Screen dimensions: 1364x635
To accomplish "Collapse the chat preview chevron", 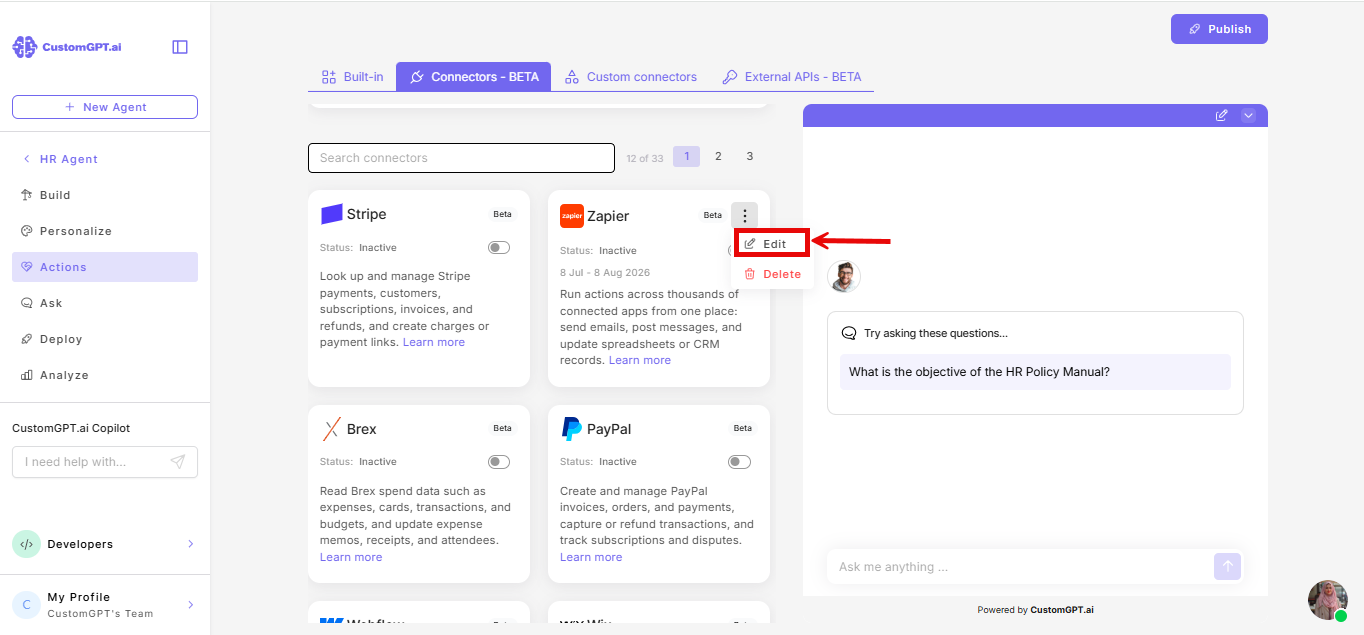I will (x=1248, y=116).
